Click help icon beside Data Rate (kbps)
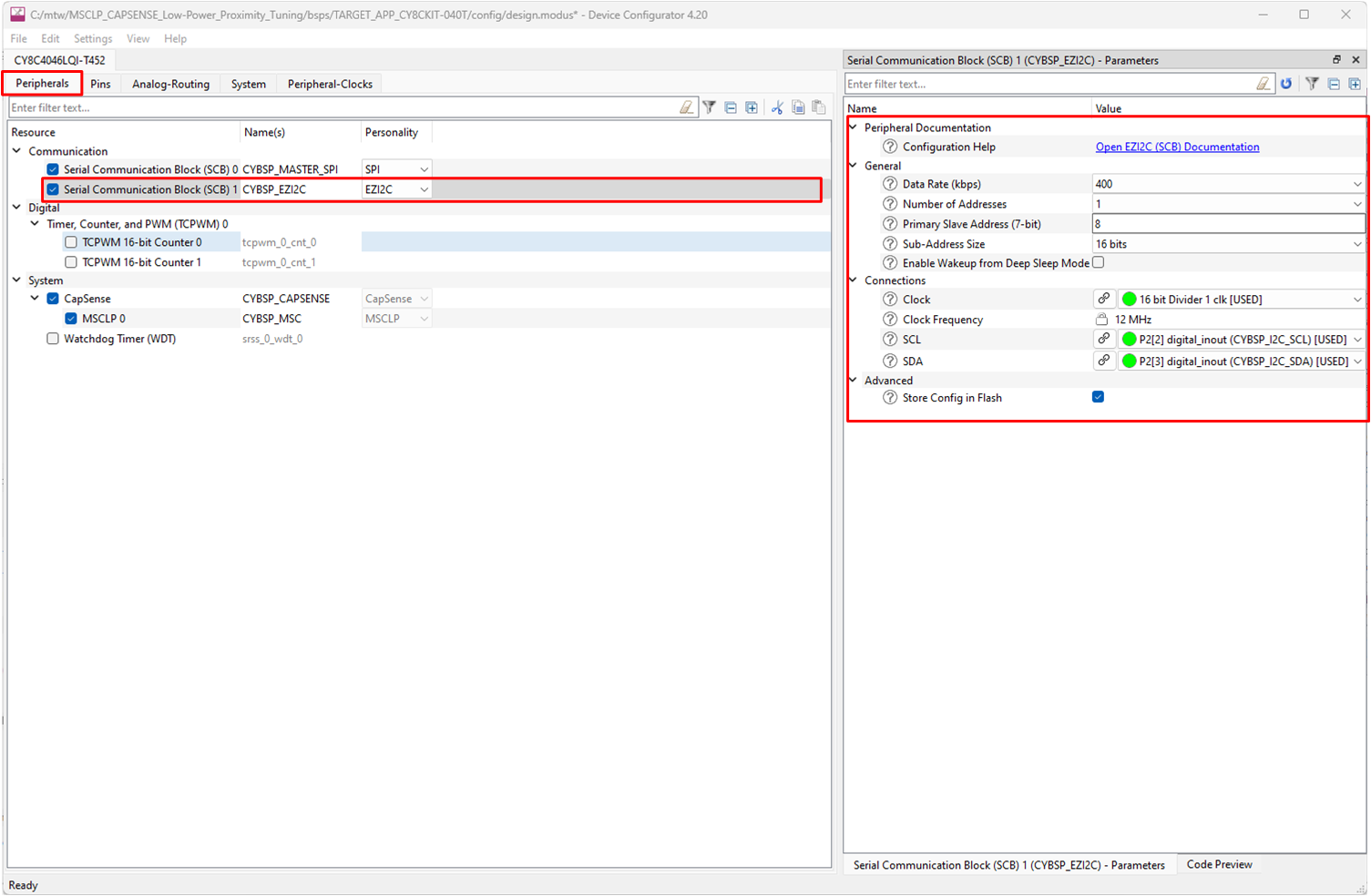The image size is (1371, 896). click(890, 184)
